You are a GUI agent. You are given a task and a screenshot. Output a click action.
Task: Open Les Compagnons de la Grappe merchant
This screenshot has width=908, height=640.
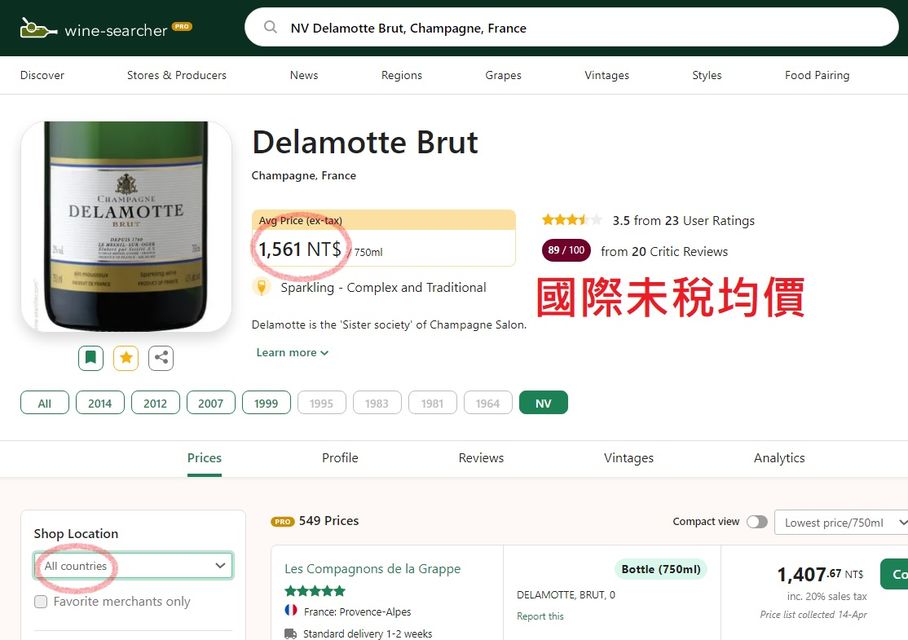click(x=372, y=569)
